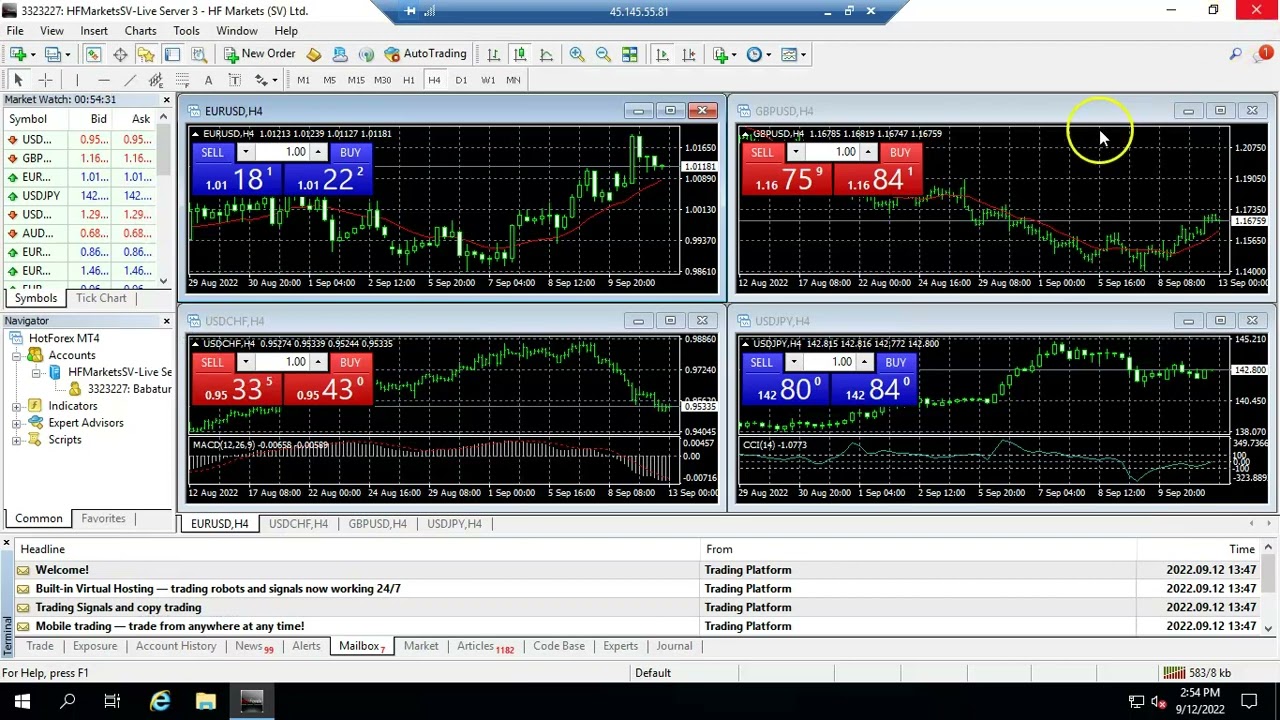This screenshot has height=720, width=1280.
Task: Select the Vertical Line drawing tool
Action: click(78, 80)
